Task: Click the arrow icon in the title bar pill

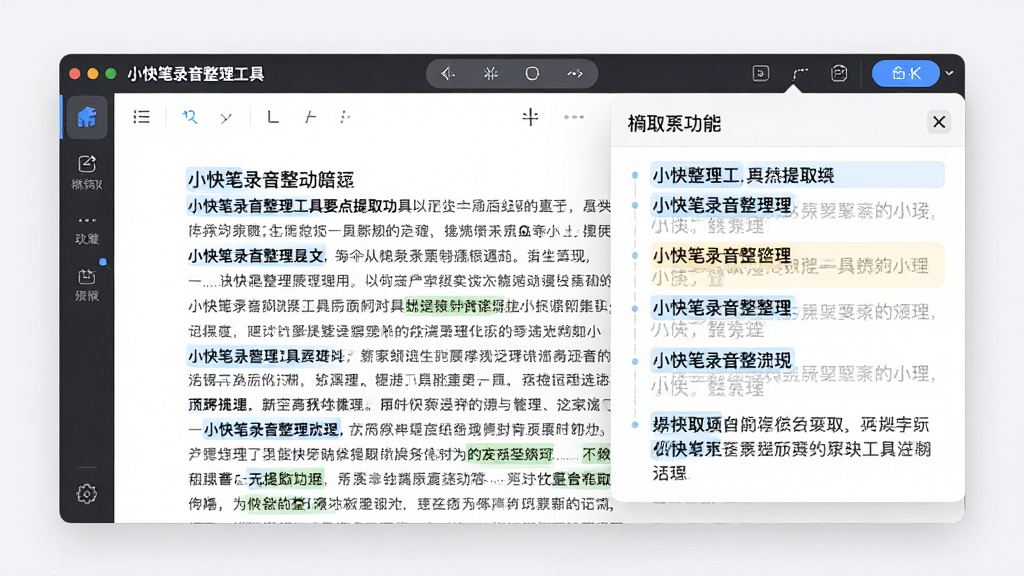Action: pos(575,74)
